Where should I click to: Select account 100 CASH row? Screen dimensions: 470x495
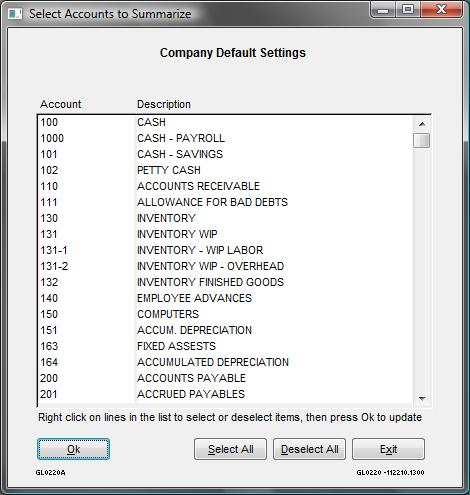225,122
